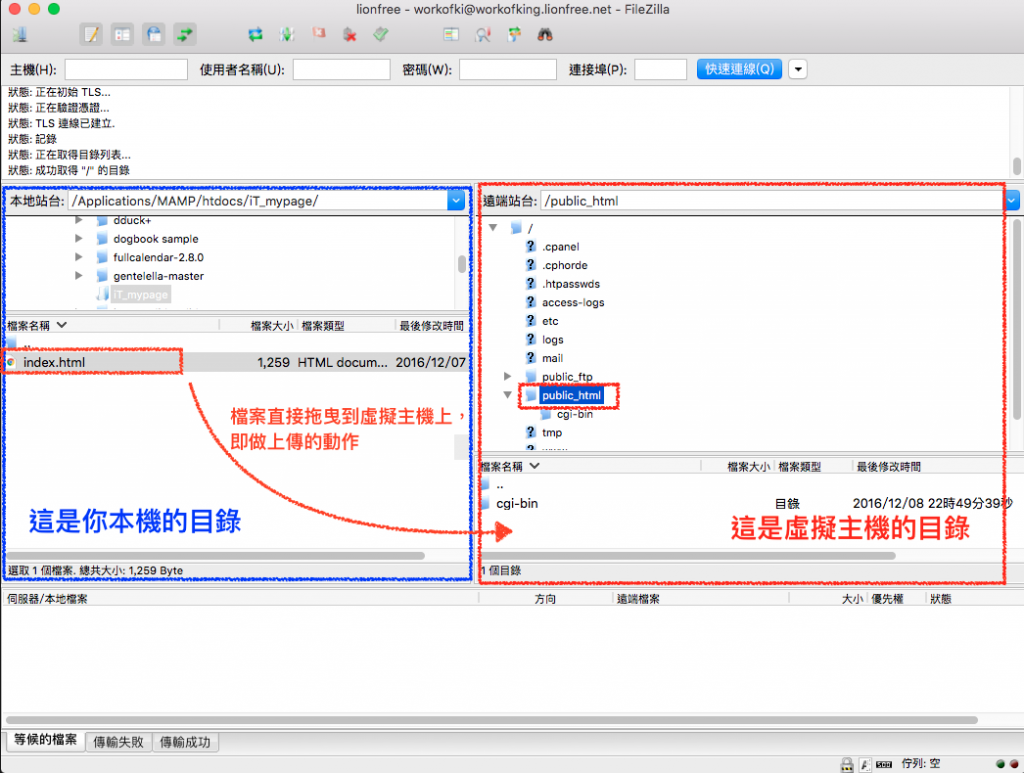
Task: Focus the 使用者名稱 username field
Action: point(342,69)
